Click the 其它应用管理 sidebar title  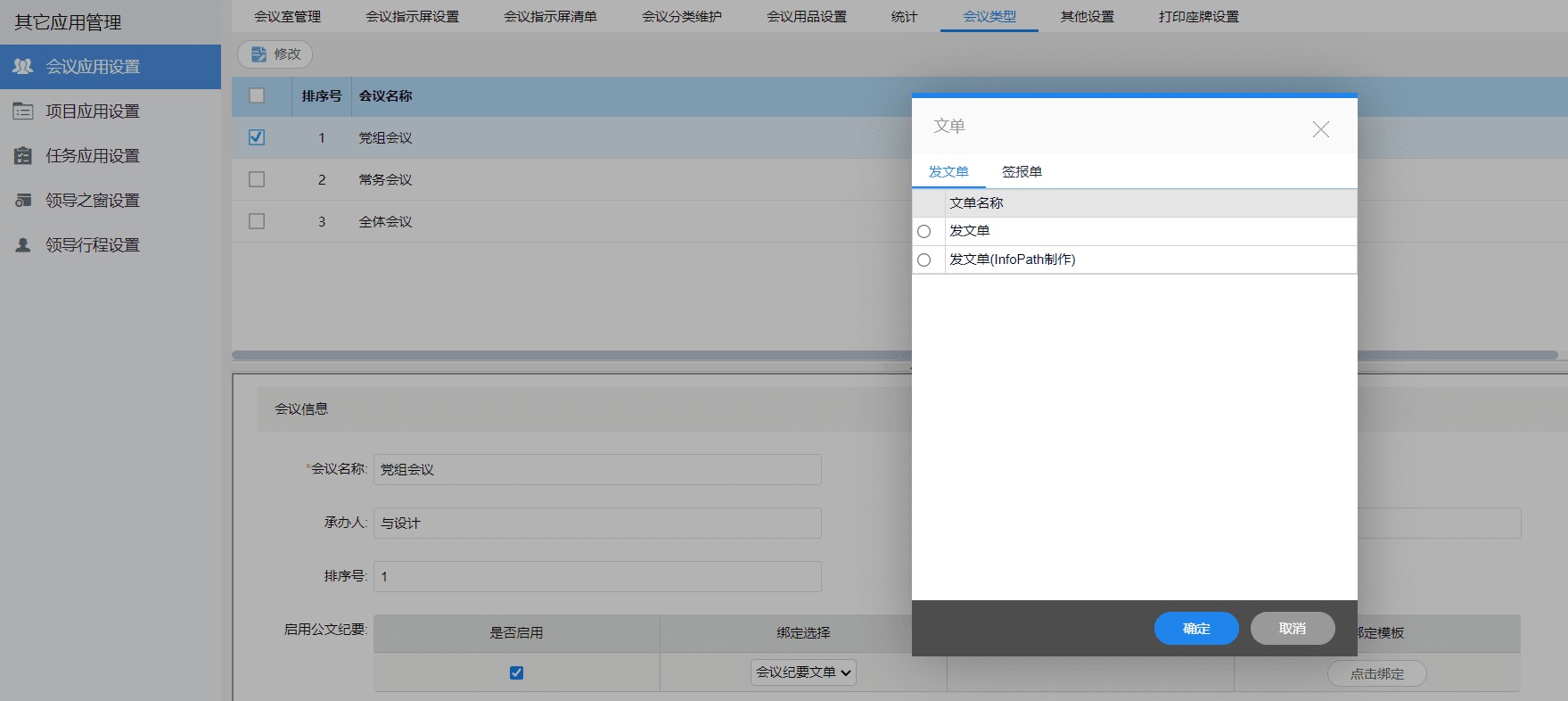[x=68, y=22]
